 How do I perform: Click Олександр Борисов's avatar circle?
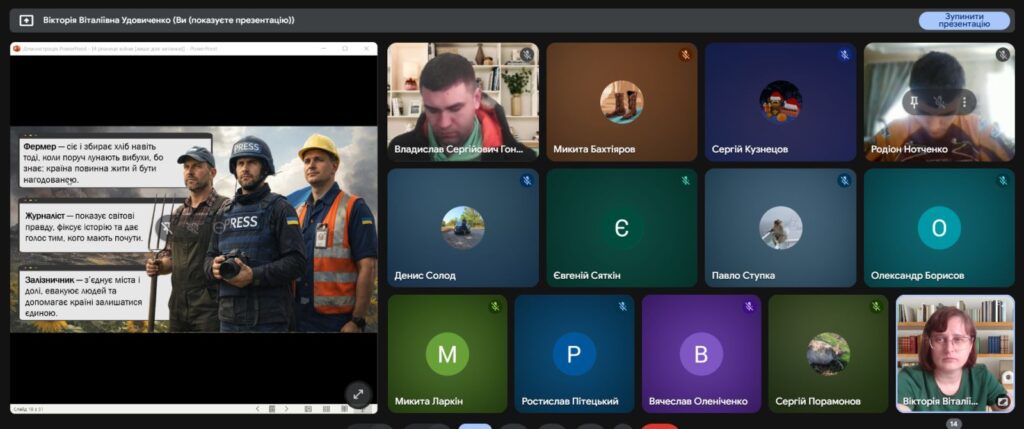pyautogui.click(x=938, y=228)
